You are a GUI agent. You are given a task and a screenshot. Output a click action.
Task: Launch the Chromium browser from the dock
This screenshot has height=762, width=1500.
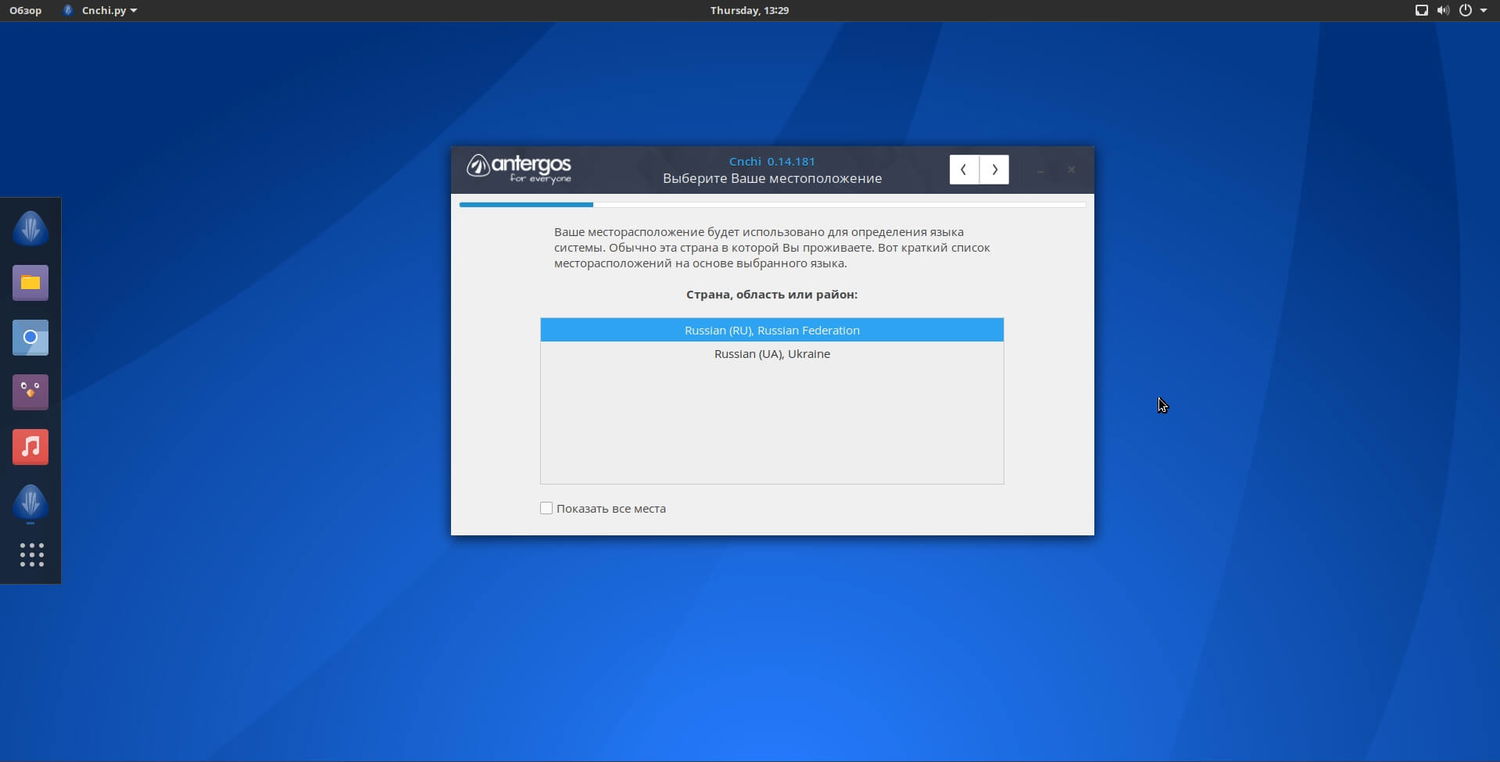(x=30, y=337)
